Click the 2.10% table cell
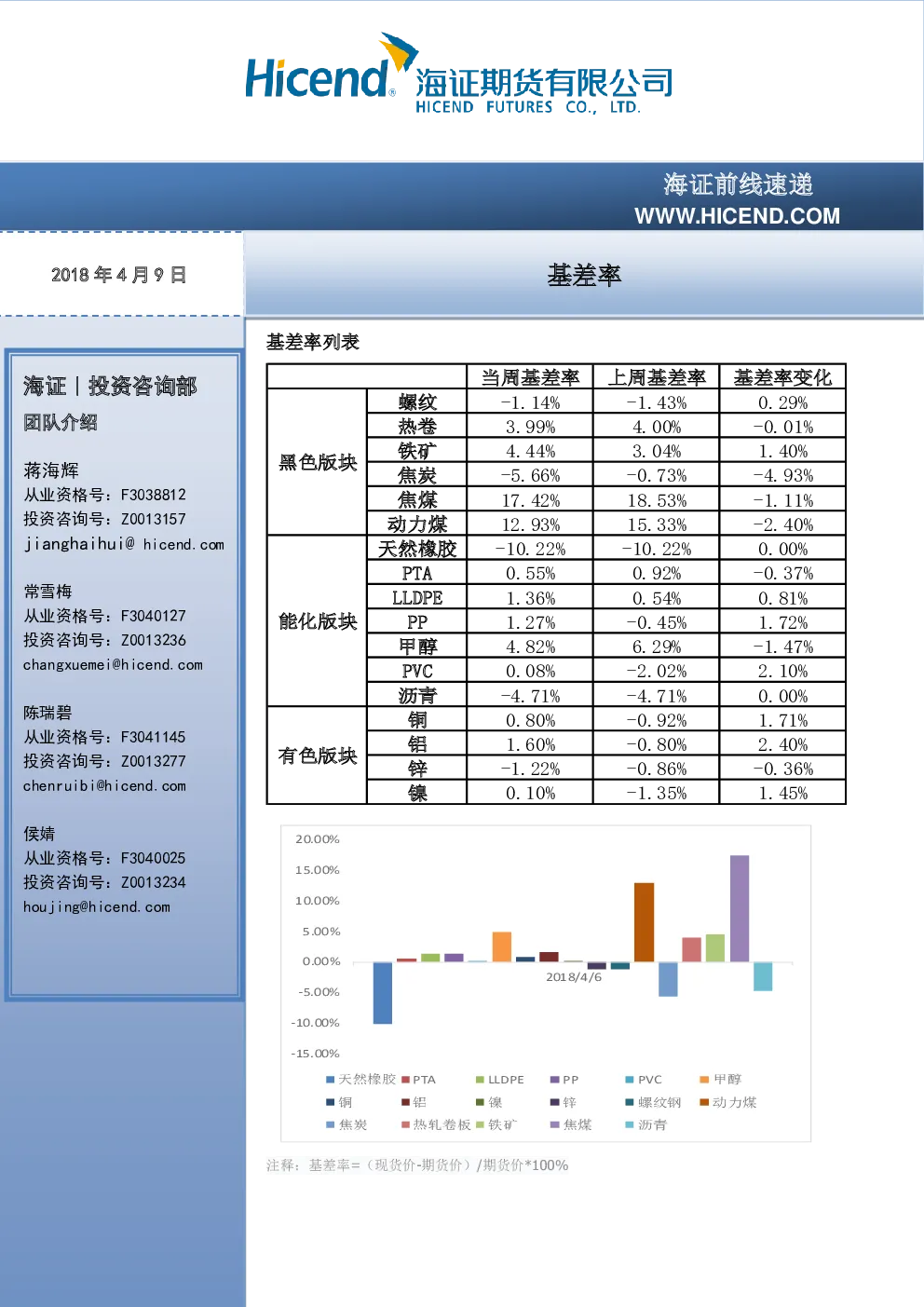 coord(782,672)
